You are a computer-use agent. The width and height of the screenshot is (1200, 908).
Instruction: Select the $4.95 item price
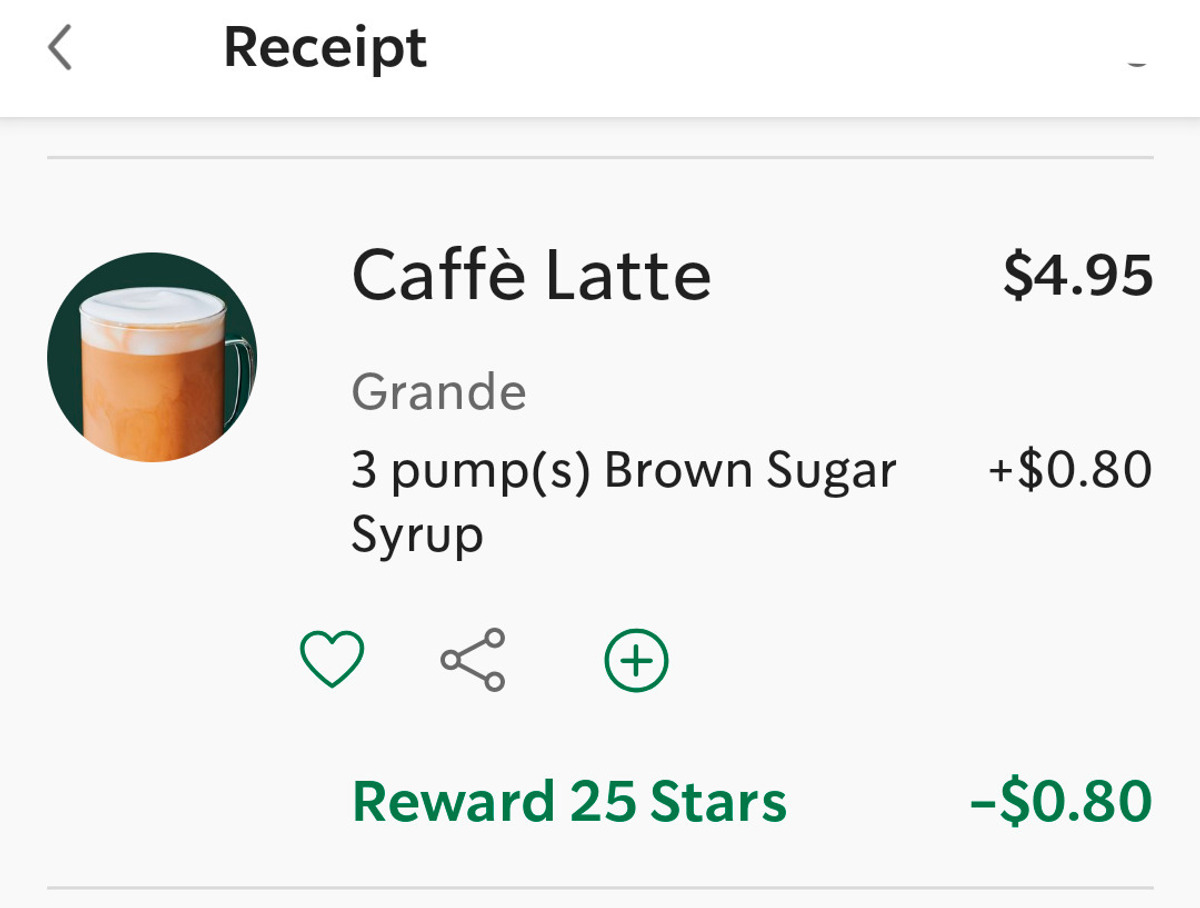tap(1078, 275)
